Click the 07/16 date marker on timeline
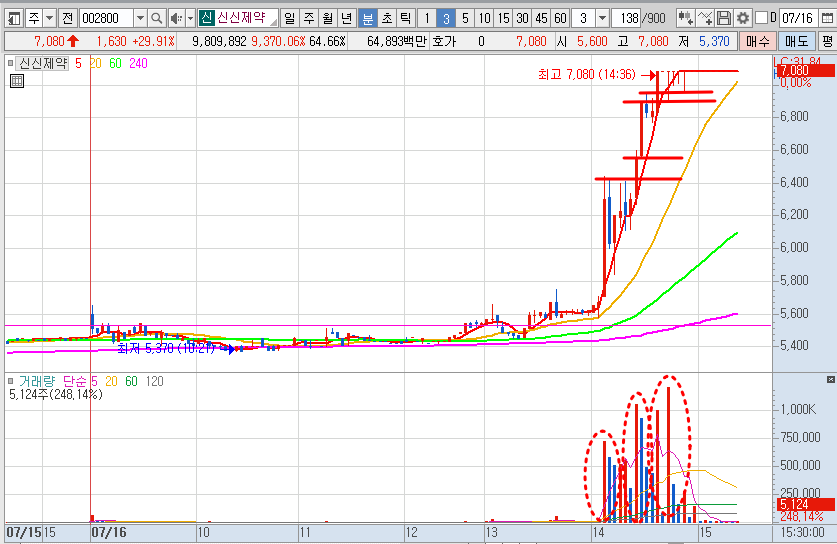The image size is (837, 544). tap(109, 532)
